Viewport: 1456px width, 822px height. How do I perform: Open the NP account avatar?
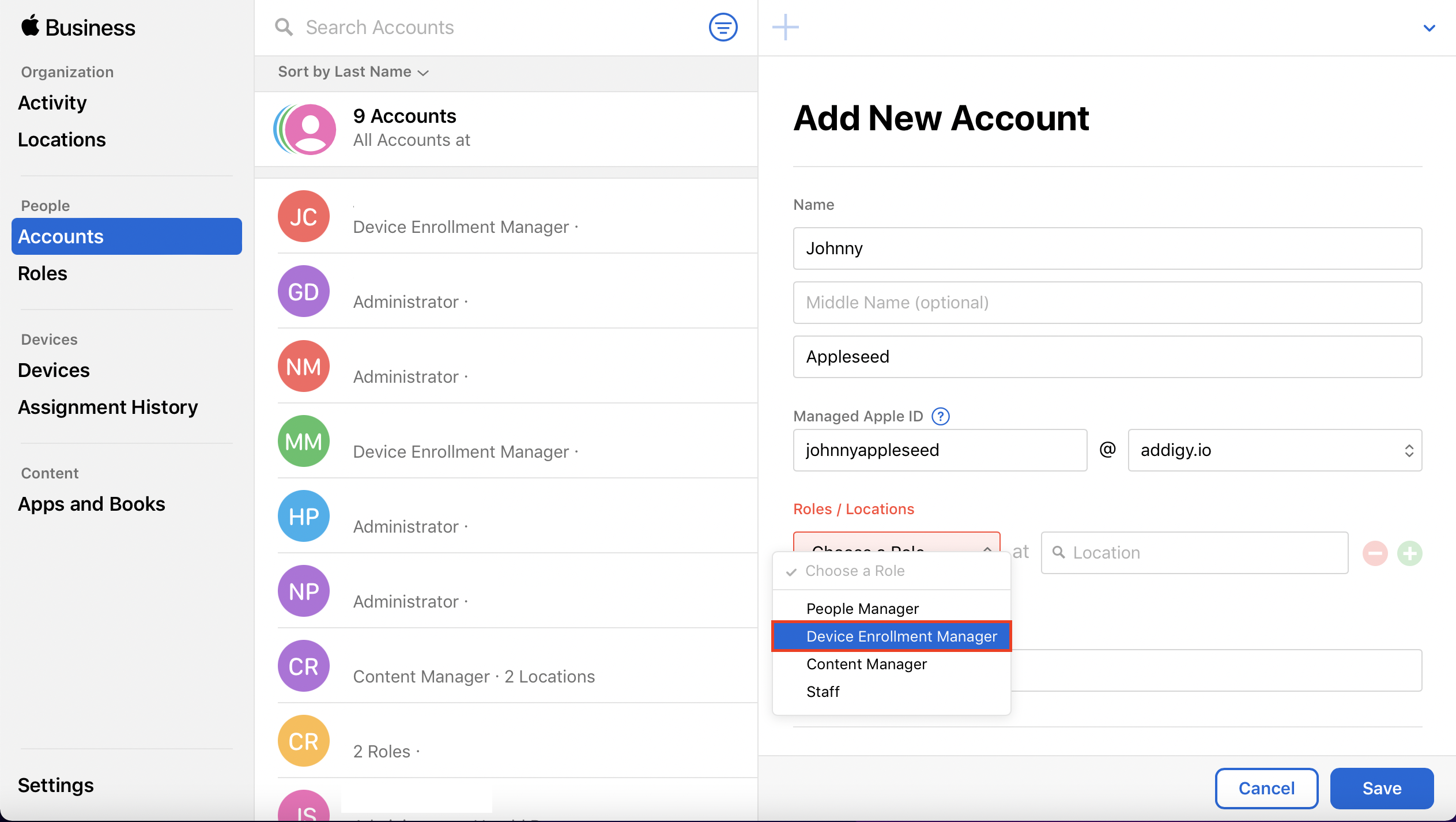pos(304,591)
